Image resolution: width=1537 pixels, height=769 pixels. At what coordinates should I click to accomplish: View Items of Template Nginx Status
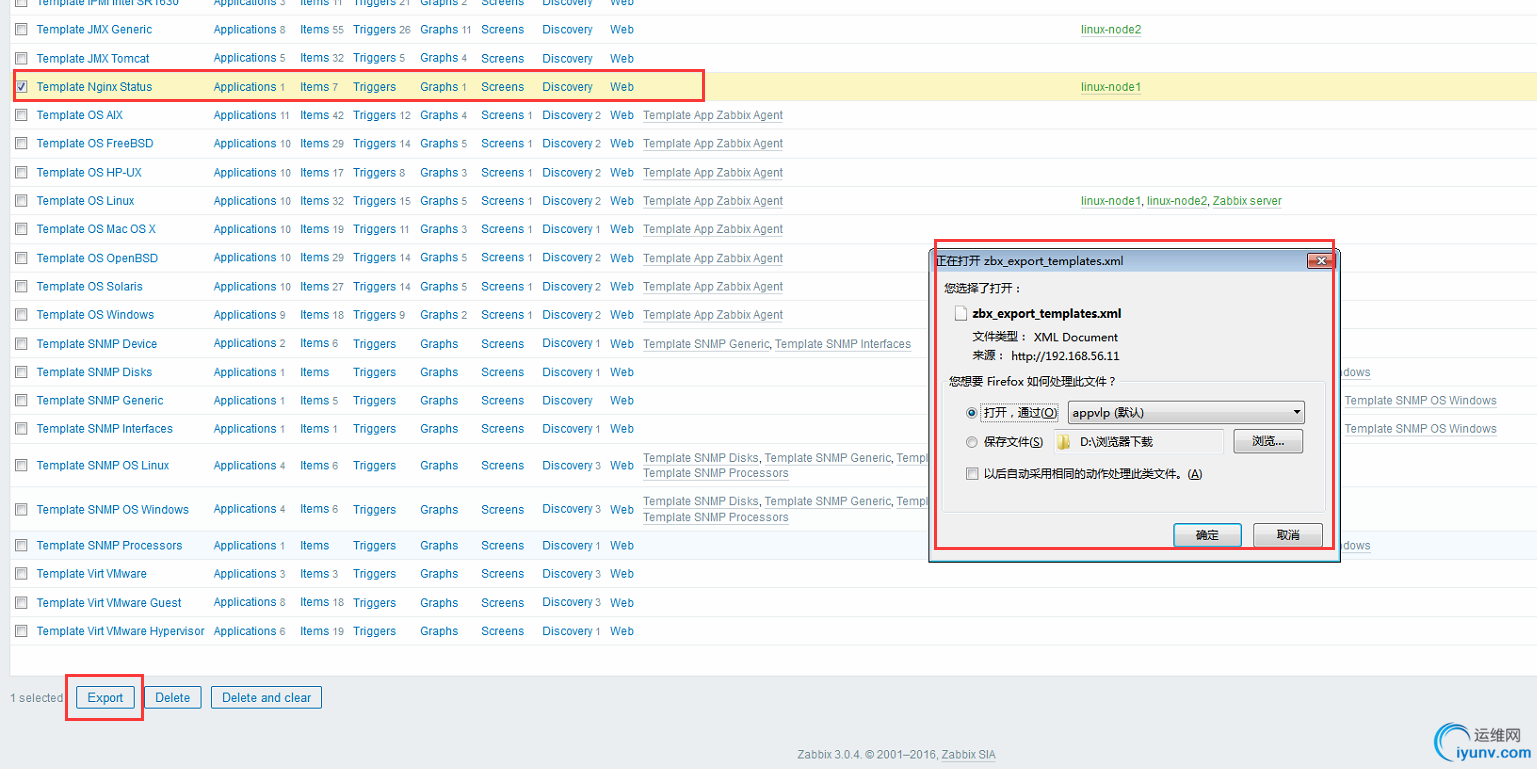(x=314, y=87)
